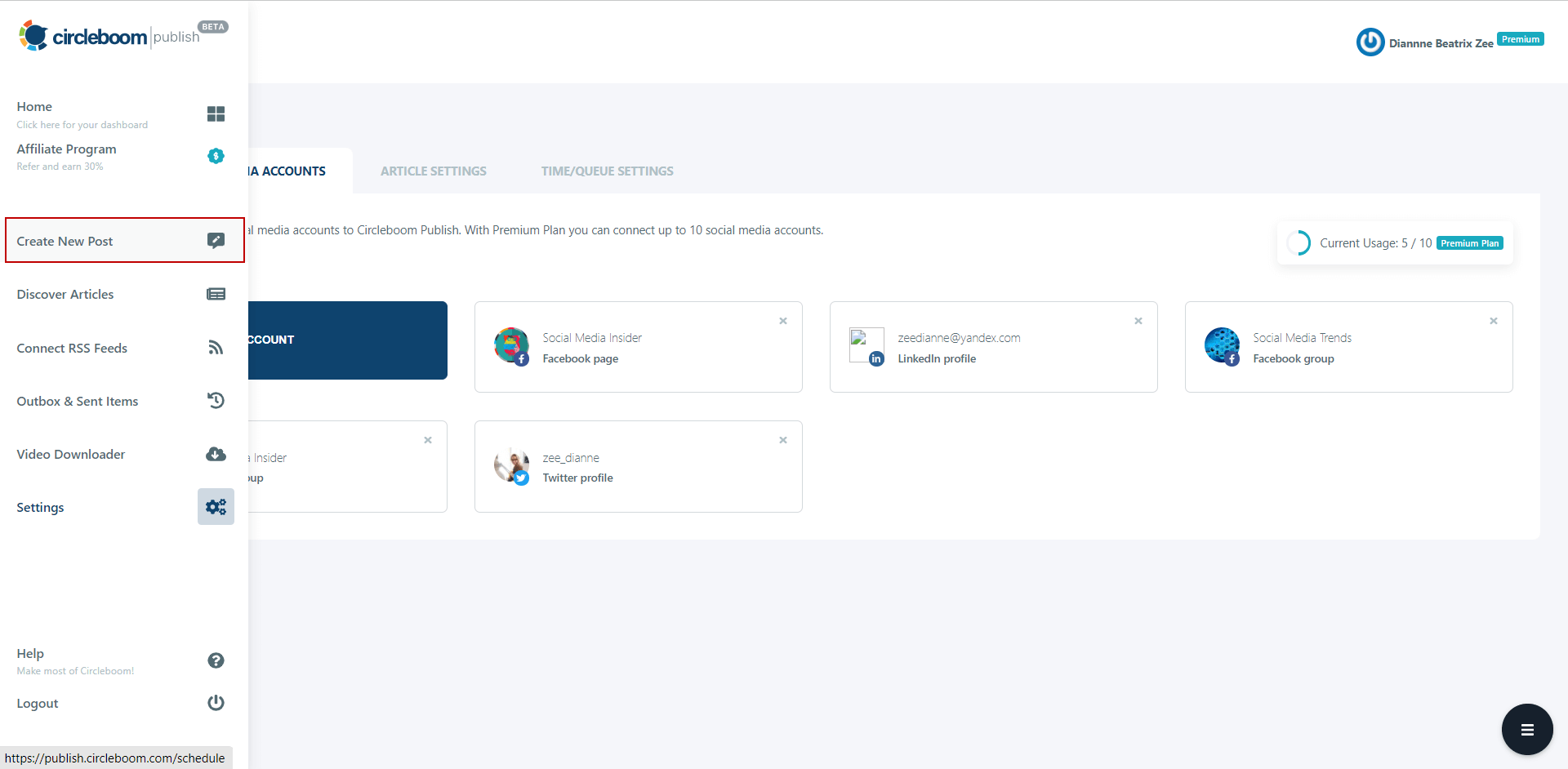
Task: Click the Current Usage progress ring
Action: [x=1299, y=242]
